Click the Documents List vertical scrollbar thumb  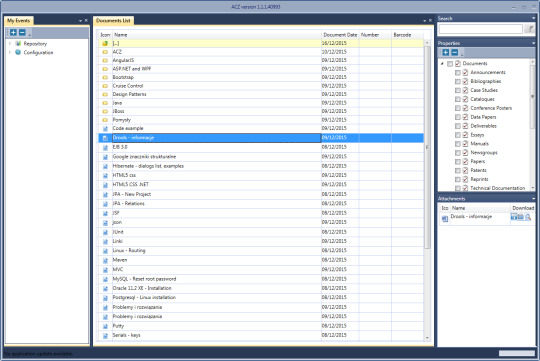(x=427, y=147)
